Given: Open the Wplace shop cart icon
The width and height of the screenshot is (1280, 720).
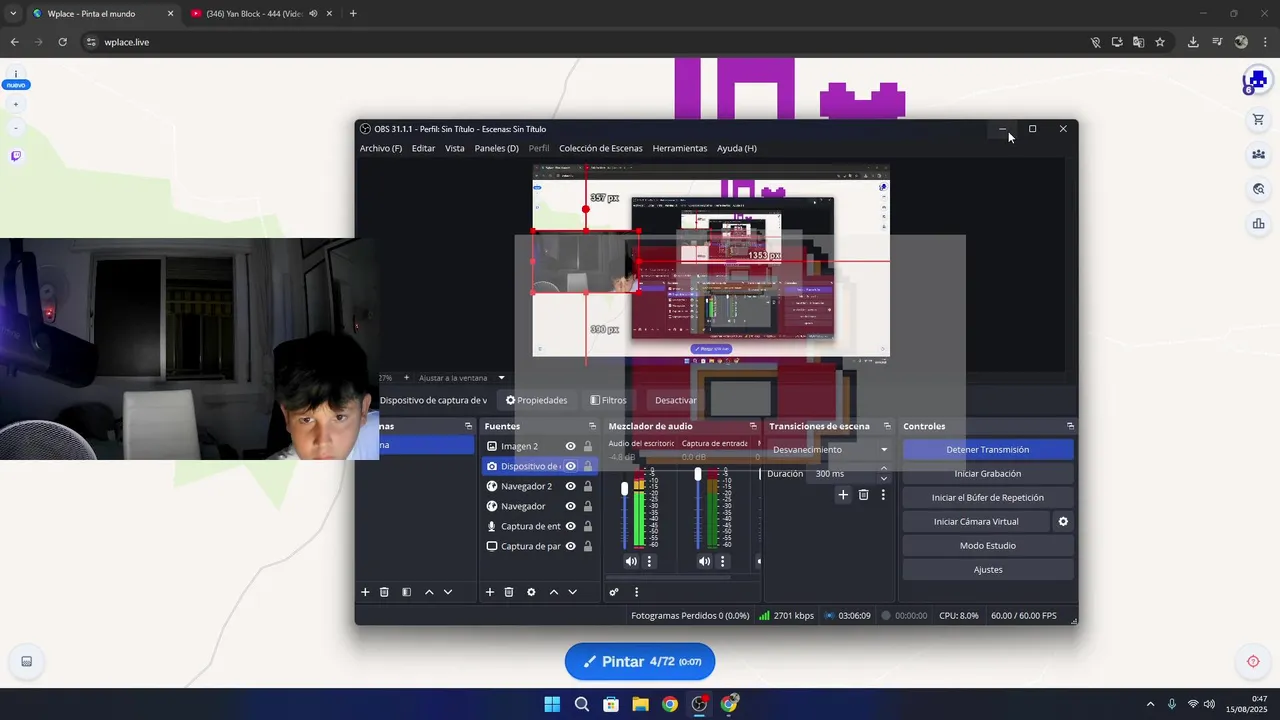Looking at the screenshot, I should pyautogui.click(x=1258, y=120).
